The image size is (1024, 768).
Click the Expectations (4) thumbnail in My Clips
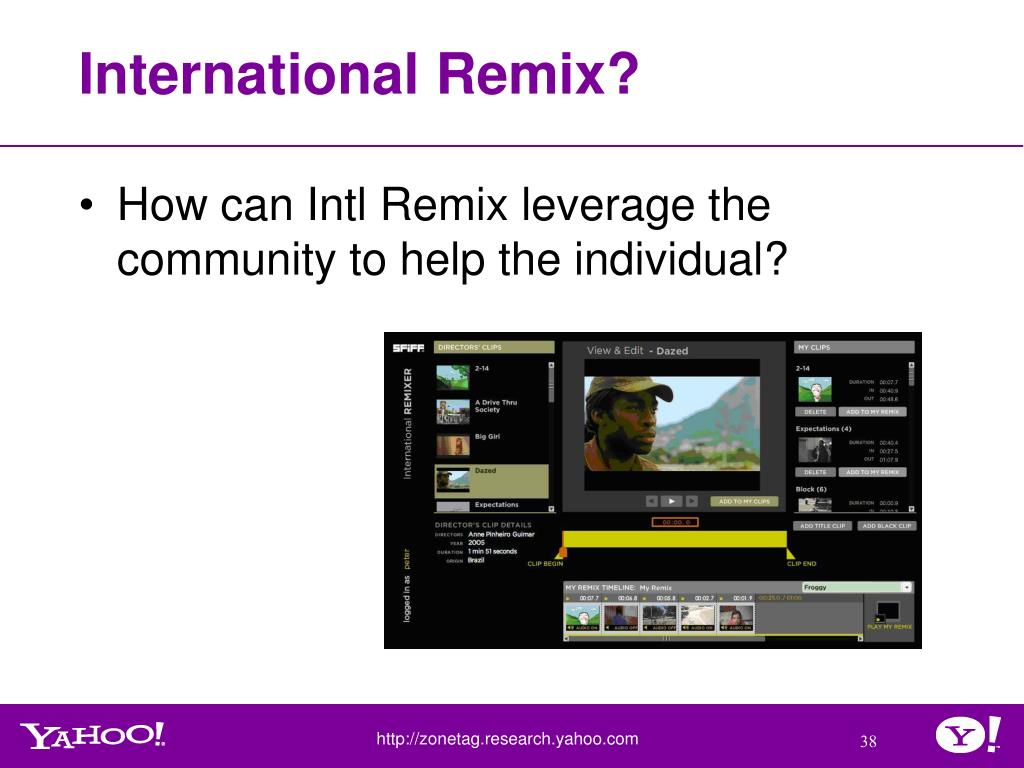(814, 450)
